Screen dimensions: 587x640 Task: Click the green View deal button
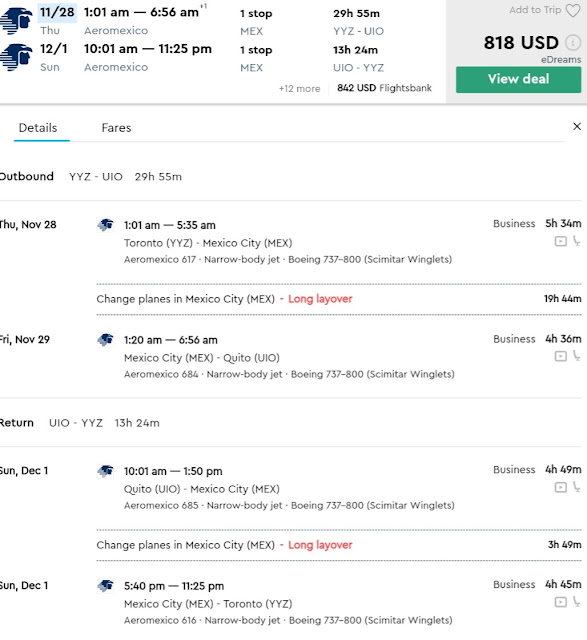click(518, 80)
